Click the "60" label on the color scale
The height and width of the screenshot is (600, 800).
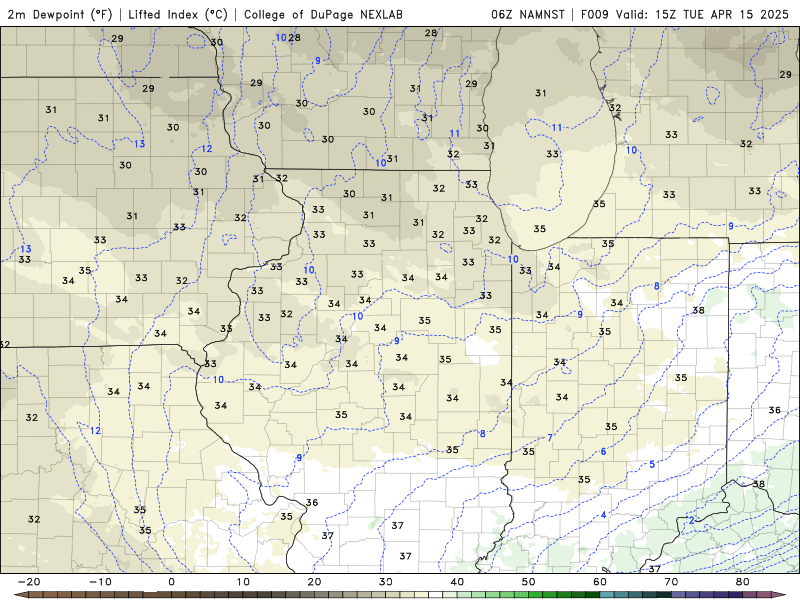click(x=600, y=582)
